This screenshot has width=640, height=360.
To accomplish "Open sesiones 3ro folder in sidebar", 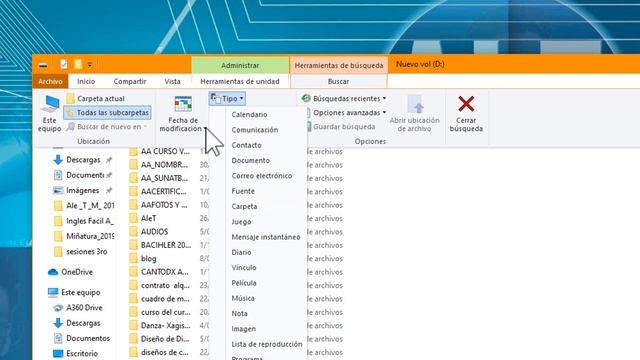I will tap(81, 252).
